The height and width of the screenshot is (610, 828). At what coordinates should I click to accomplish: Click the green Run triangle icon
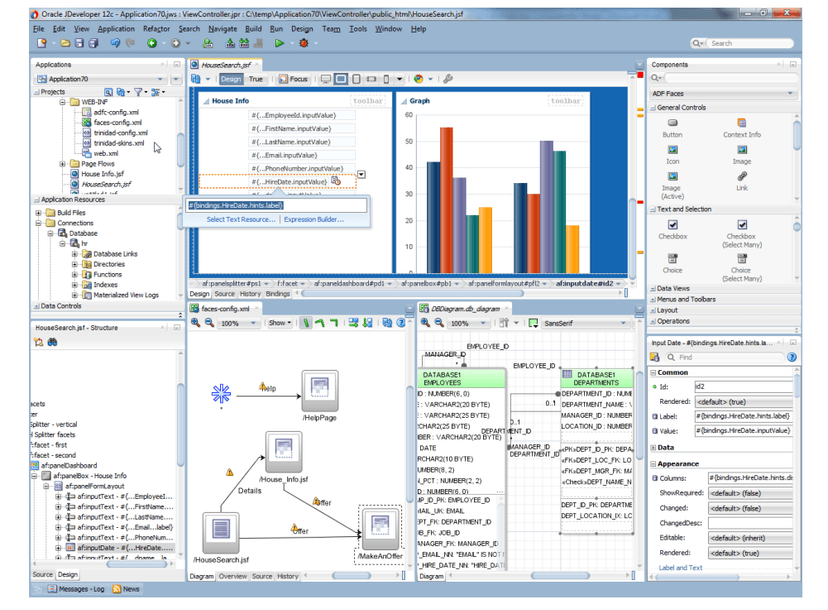coord(279,43)
